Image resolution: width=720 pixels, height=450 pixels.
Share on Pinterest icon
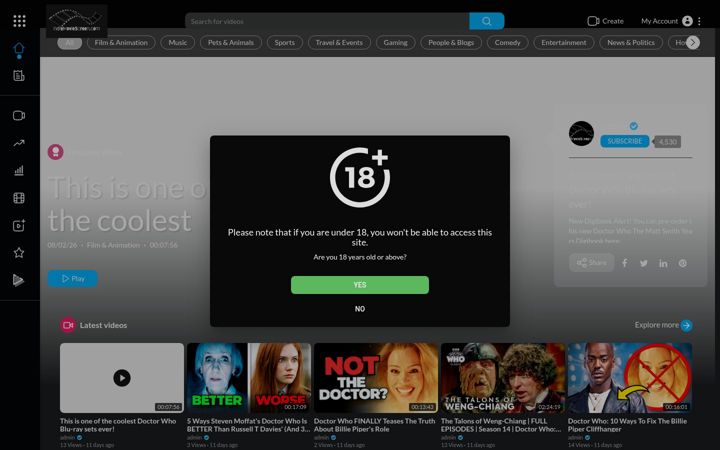pos(683,263)
